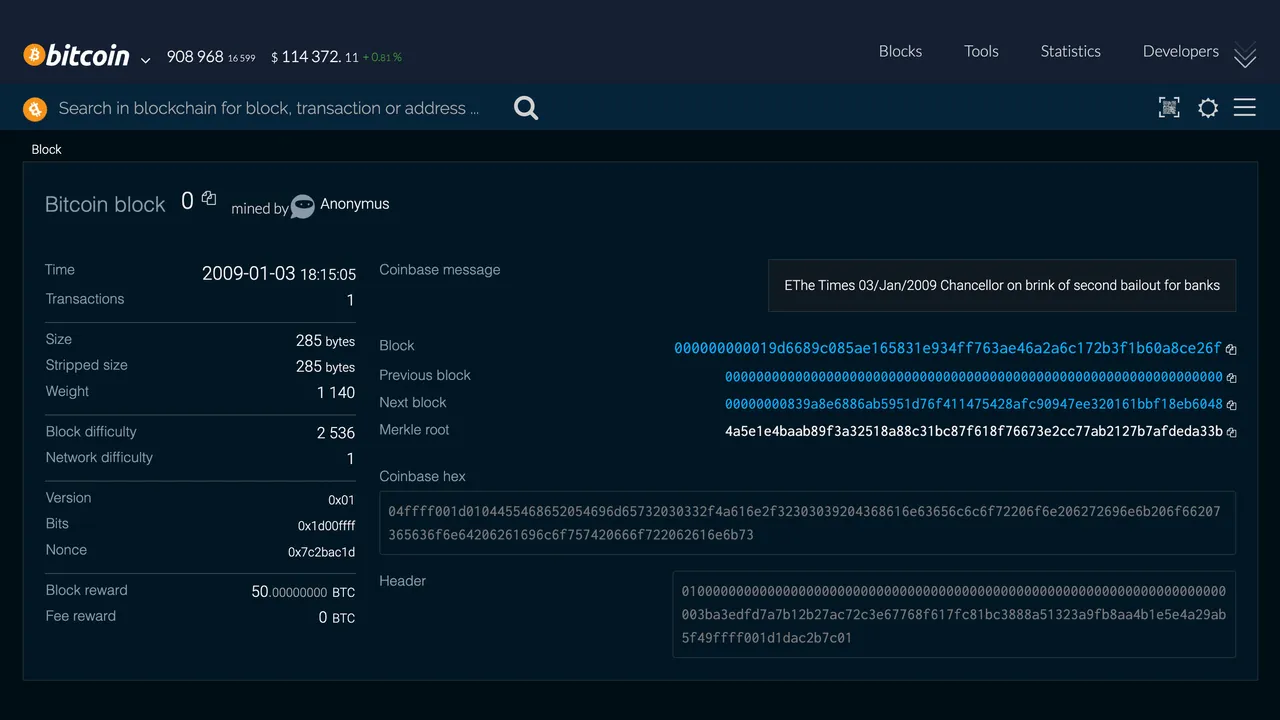Click the price change +0.81 %

pyautogui.click(x=382, y=58)
